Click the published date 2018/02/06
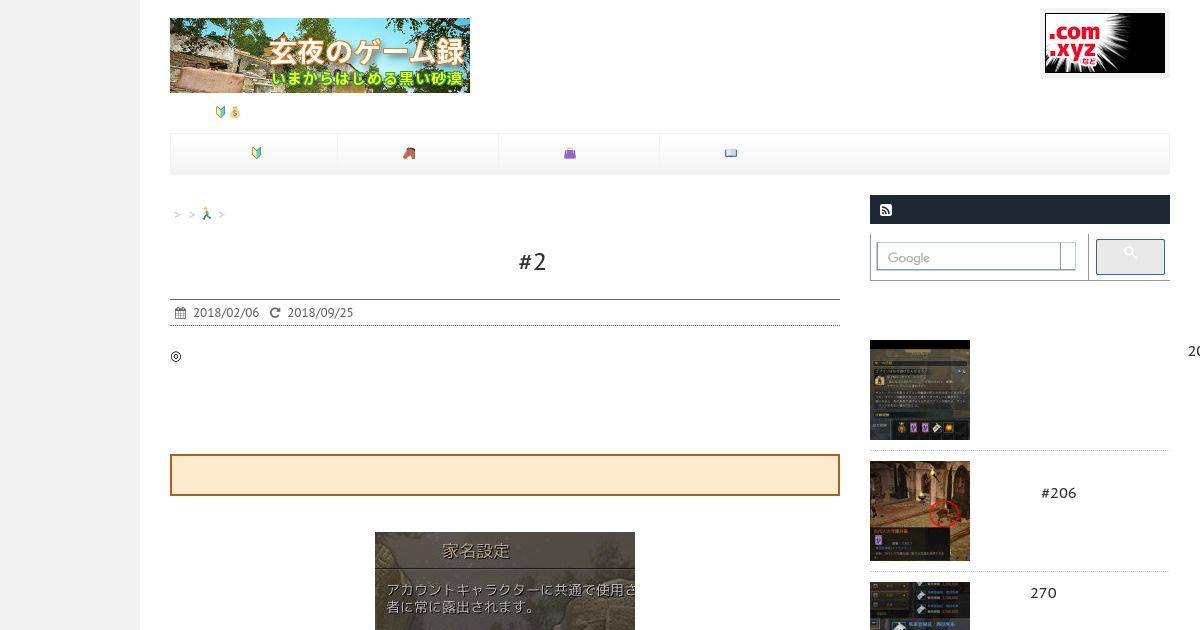 pyautogui.click(x=226, y=313)
